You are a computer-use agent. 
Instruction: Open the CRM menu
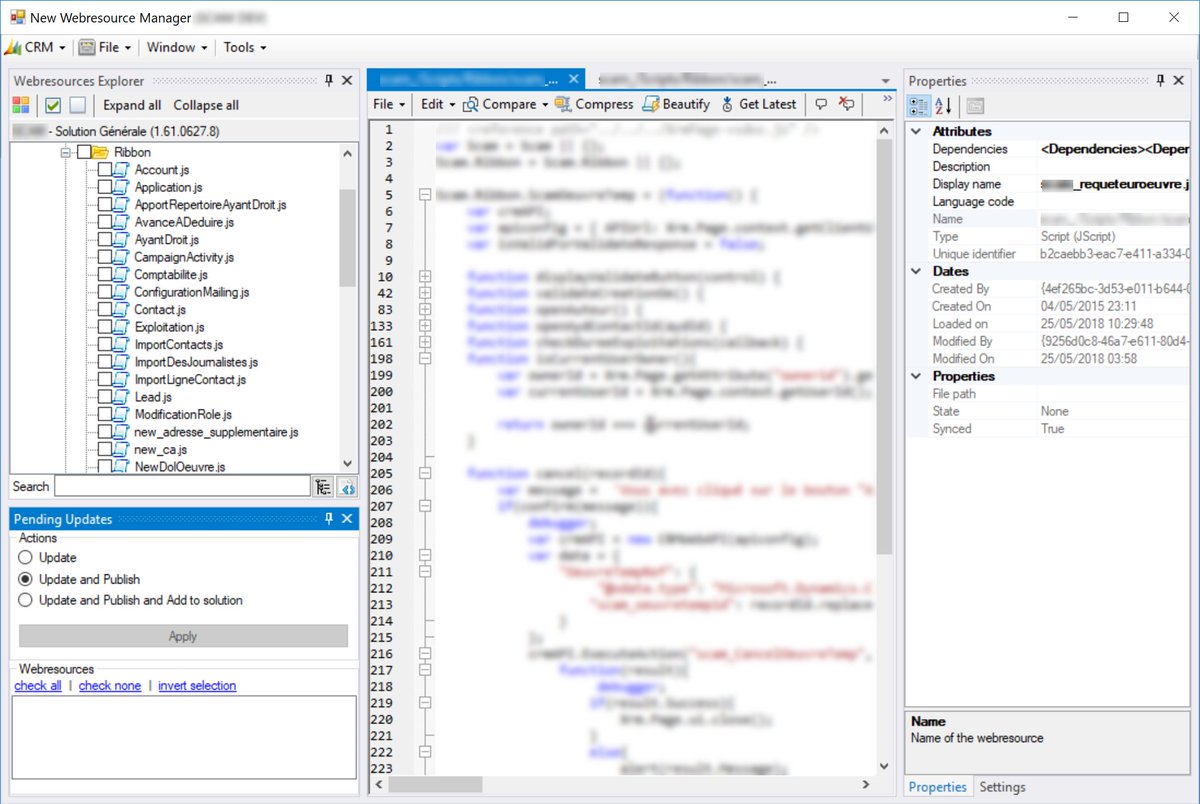36,47
